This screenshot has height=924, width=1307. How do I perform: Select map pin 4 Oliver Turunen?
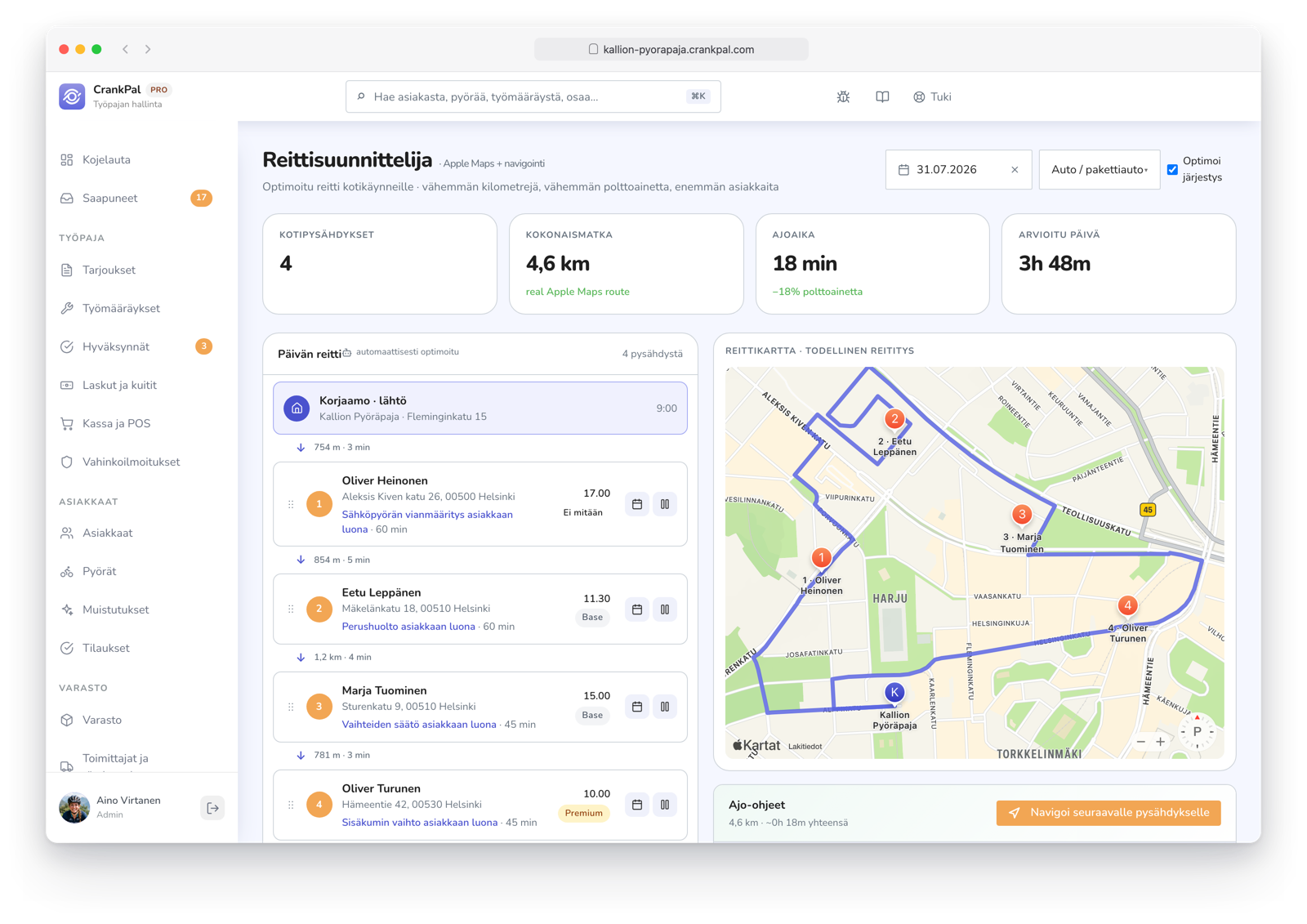pos(1127,605)
